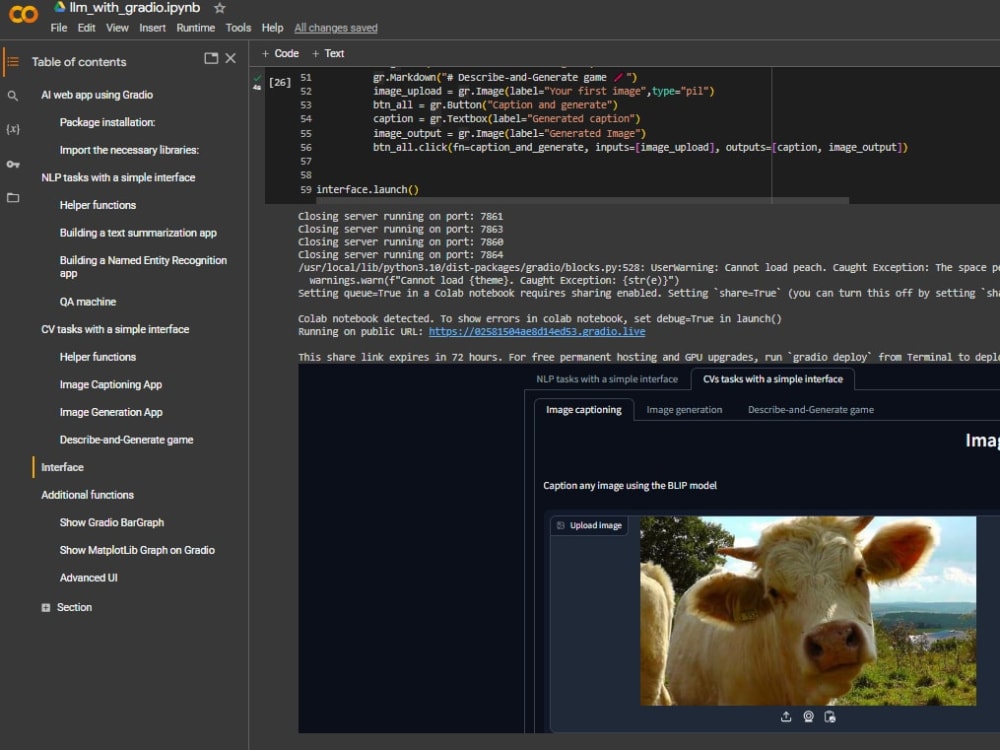
Task: Click the paste from clipboard icon below photo
Action: [x=830, y=717]
